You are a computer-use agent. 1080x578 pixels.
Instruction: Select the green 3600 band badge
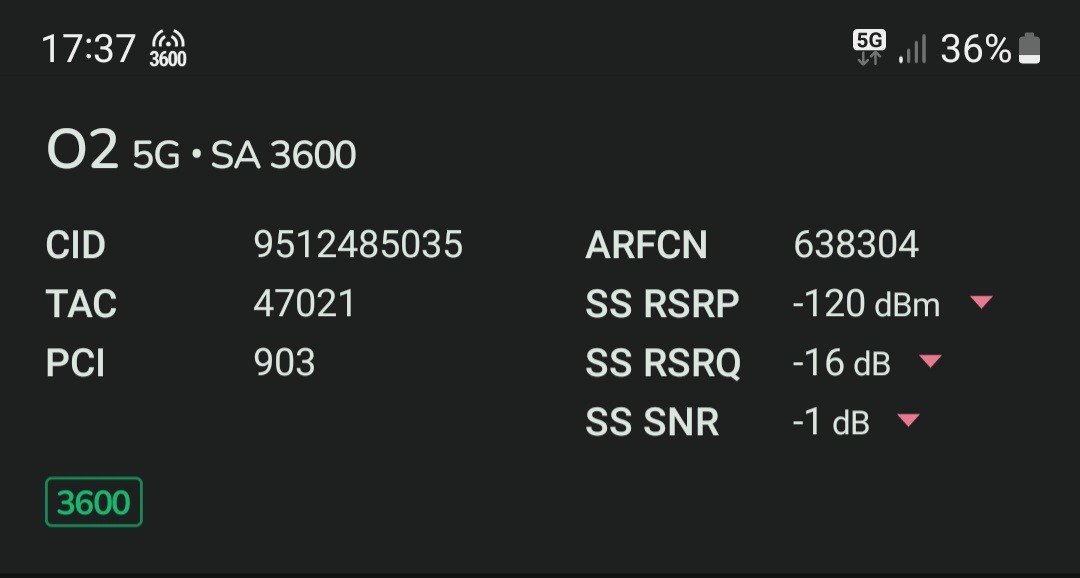pyautogui.click(x=94, y=502)
